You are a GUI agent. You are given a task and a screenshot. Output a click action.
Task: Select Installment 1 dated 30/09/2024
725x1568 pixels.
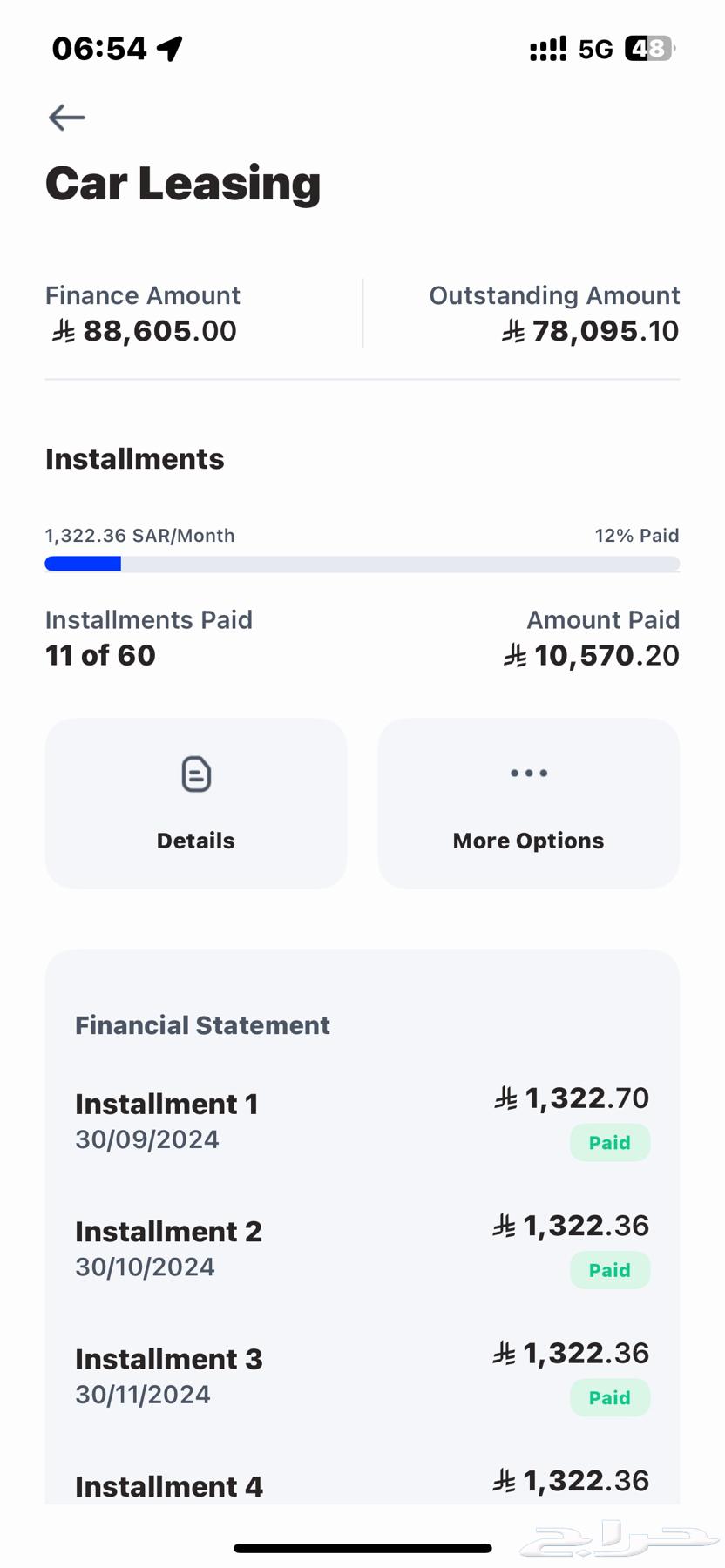click(x=166, y=1121)
